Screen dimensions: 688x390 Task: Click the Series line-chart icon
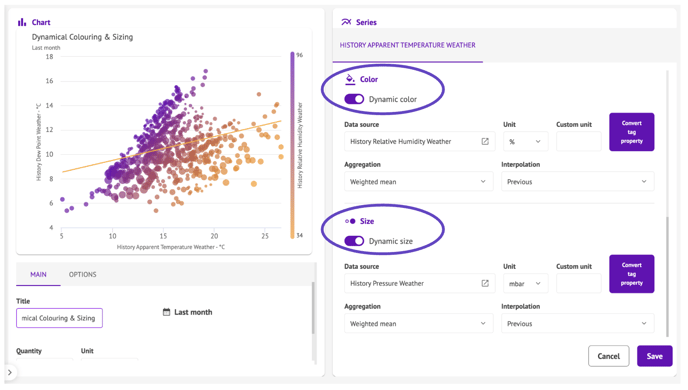[x=346, y=22]
